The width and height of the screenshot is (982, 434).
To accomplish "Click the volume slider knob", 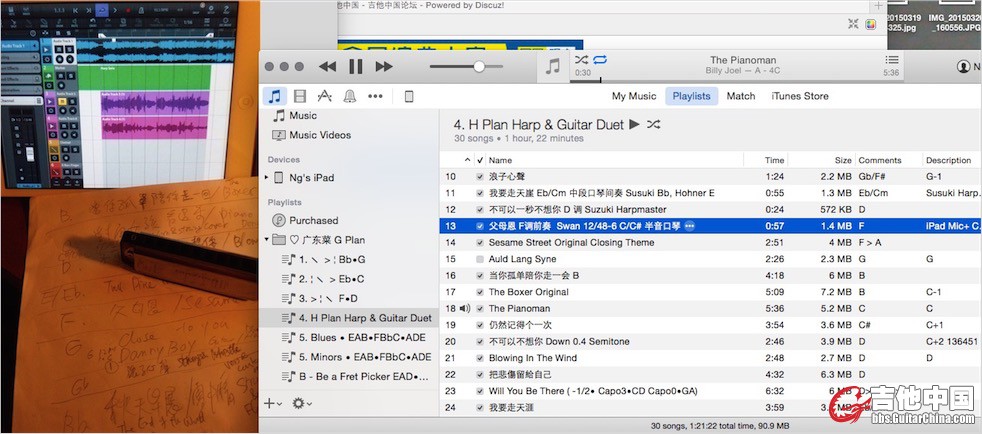I will point(480,66).
